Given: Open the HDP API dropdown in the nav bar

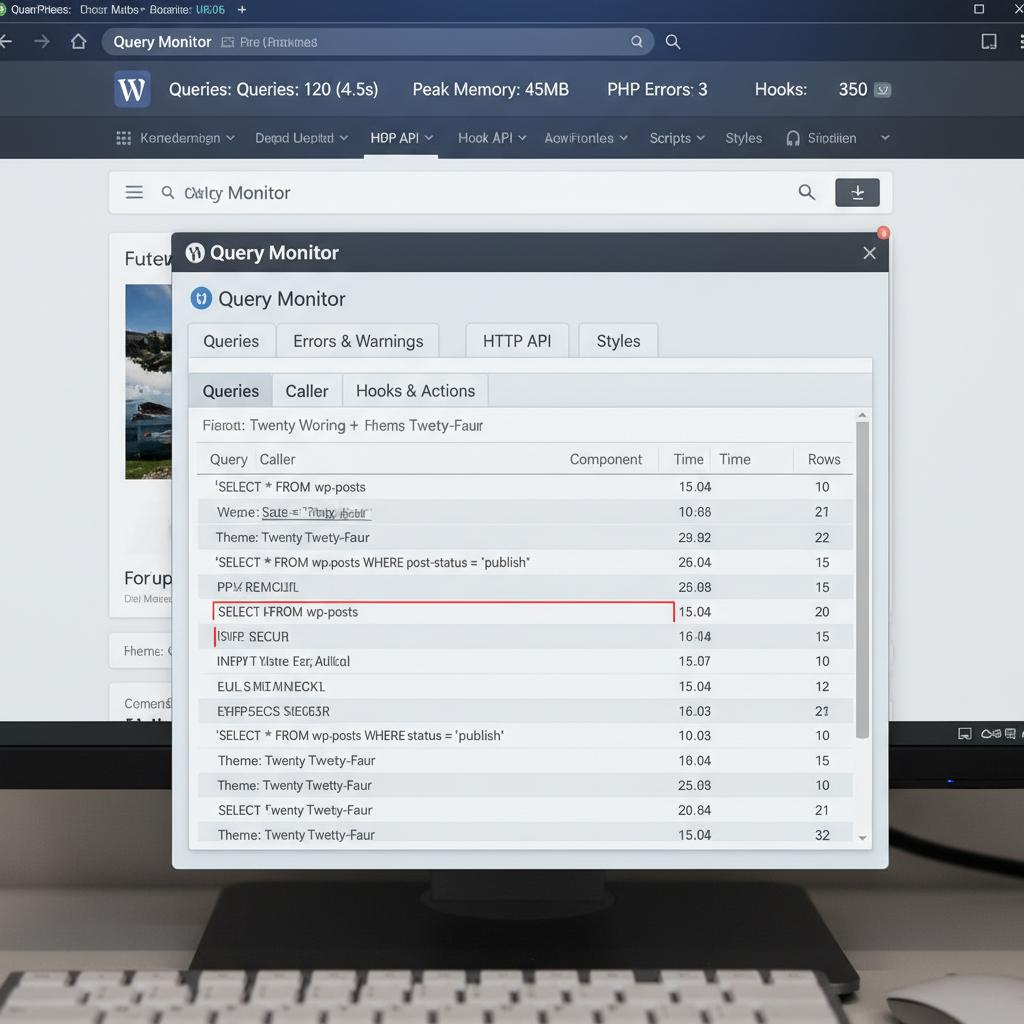Looking at the screenshot, I should click(401, 137).
